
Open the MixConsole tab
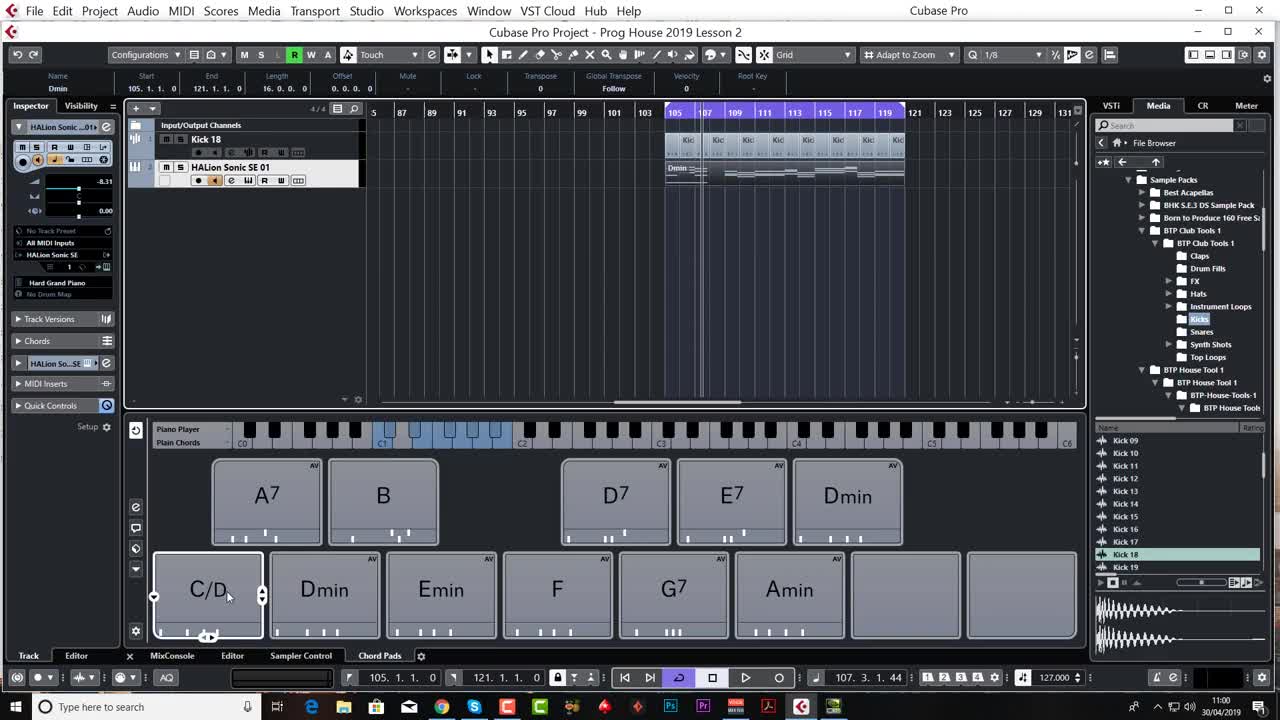pyautogui.click(x=172, y=656)
